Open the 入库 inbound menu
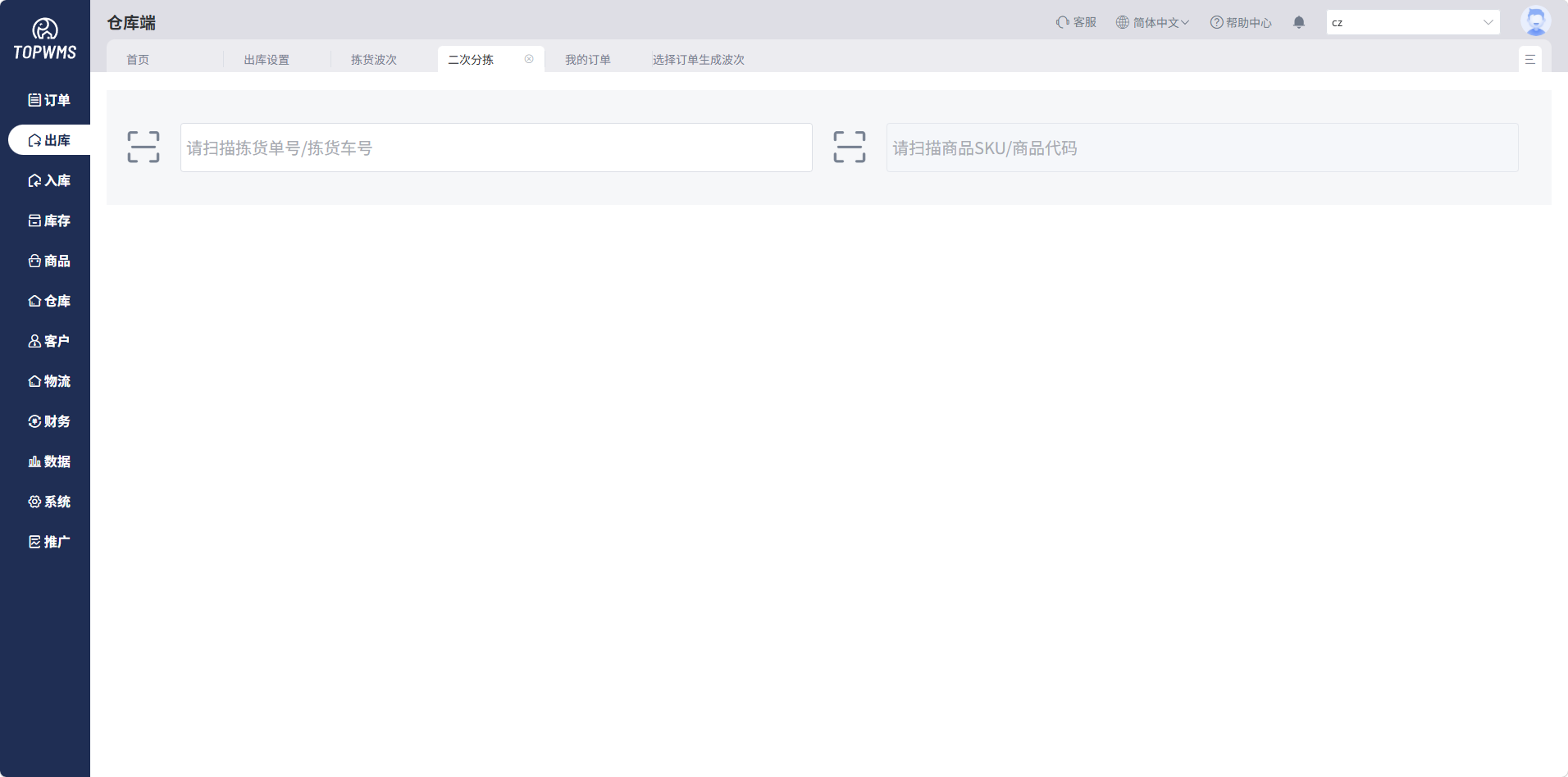The width and height of the screenshot is (1568, 777). (49, 180)
